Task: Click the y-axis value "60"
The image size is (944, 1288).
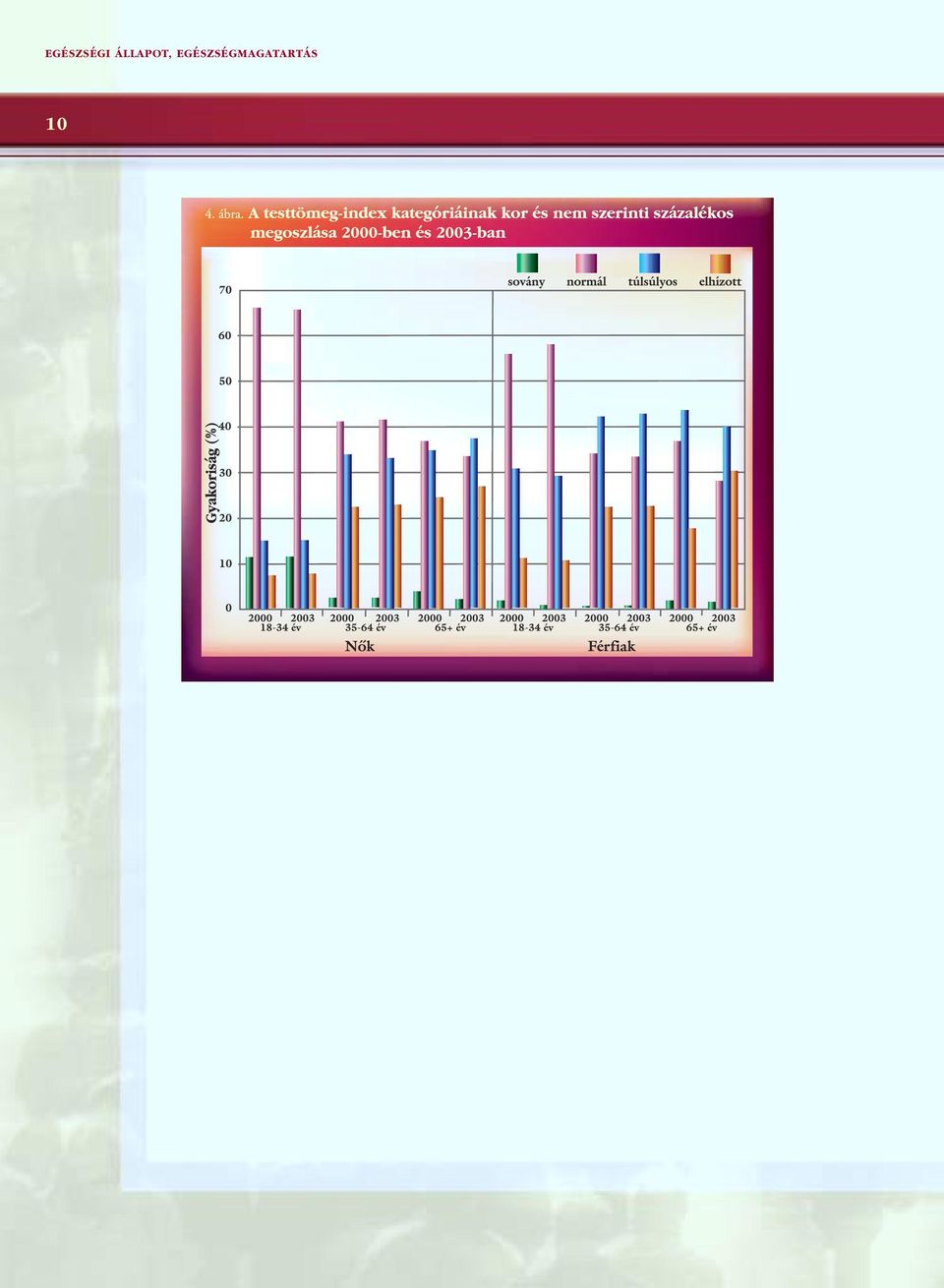Action: tap(225, 335)
